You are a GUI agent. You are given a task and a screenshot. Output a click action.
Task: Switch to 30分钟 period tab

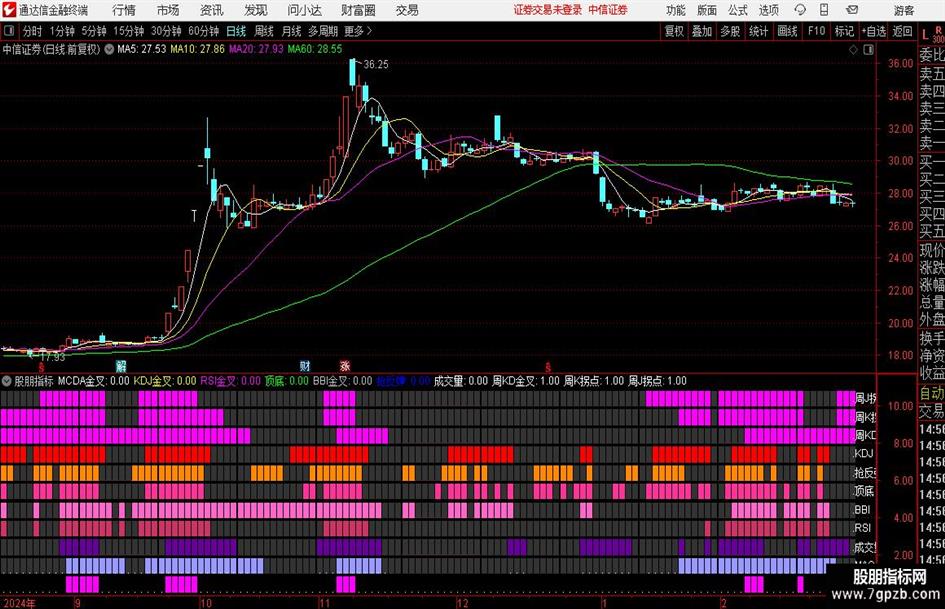tap(166, 31)
